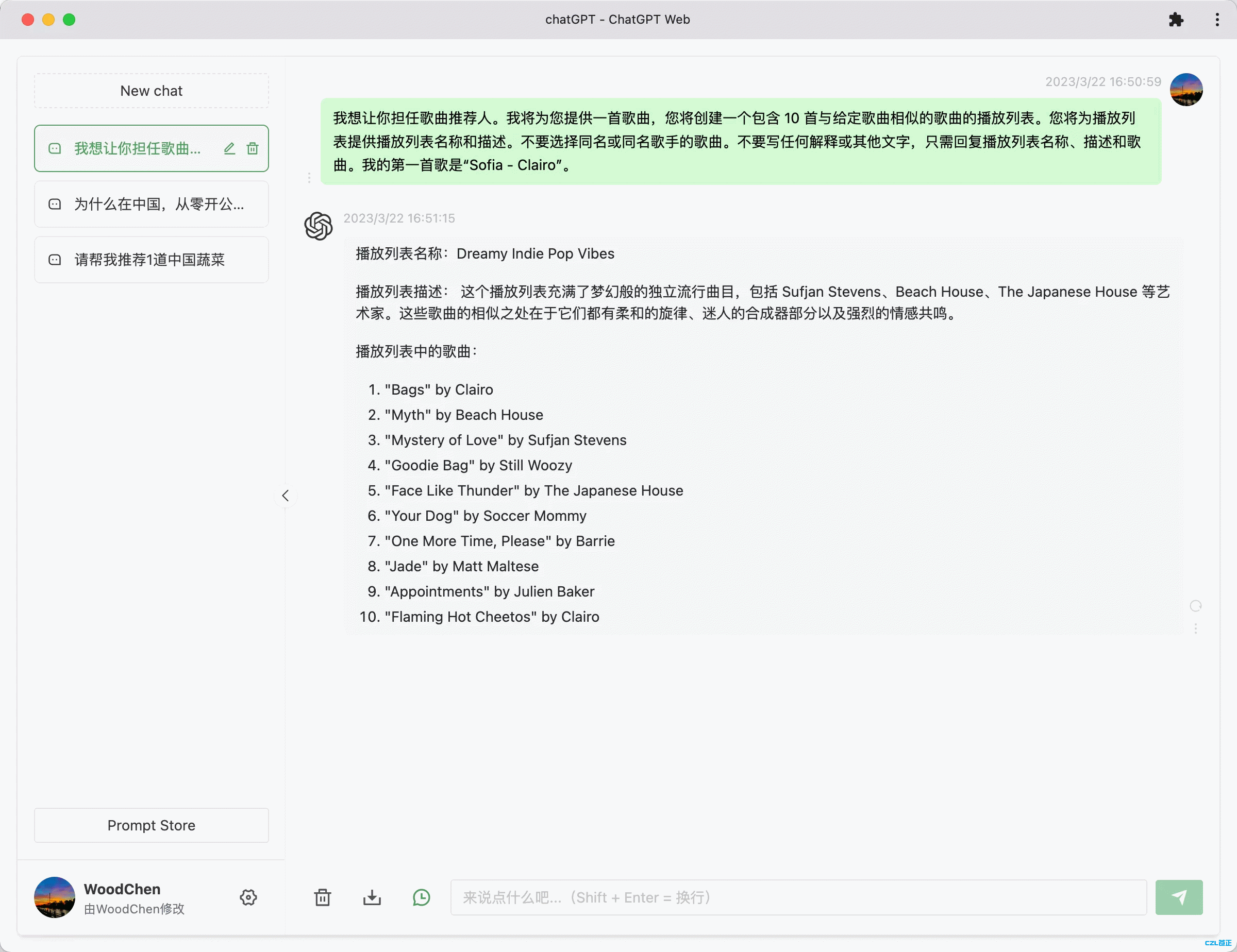This screenshot has height=952, width=1237.
Task: Click message icon beside 请帮我推荐1道中国蔬菜
Action: (x=55, y=259)
